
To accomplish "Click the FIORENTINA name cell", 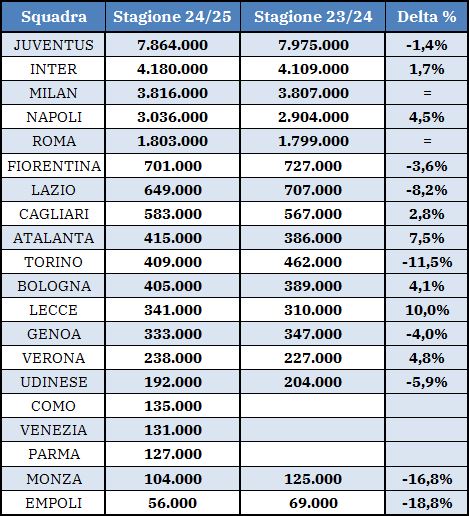I will coord(53,166).
